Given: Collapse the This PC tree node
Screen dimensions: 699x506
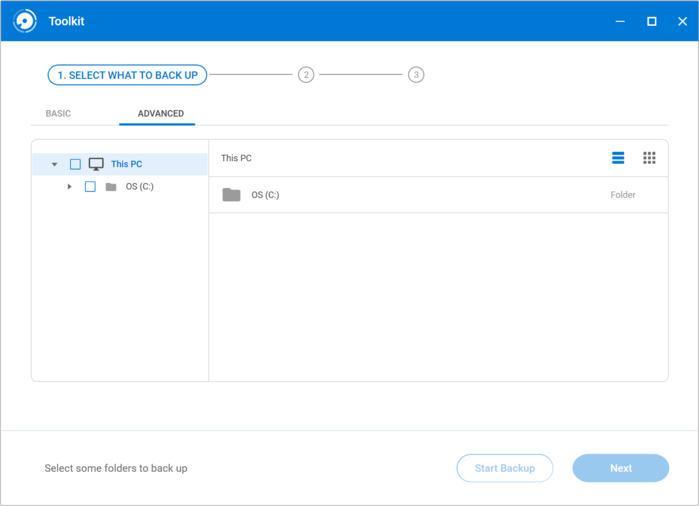Looking at the screenshot, I should (x=55, y=164).
